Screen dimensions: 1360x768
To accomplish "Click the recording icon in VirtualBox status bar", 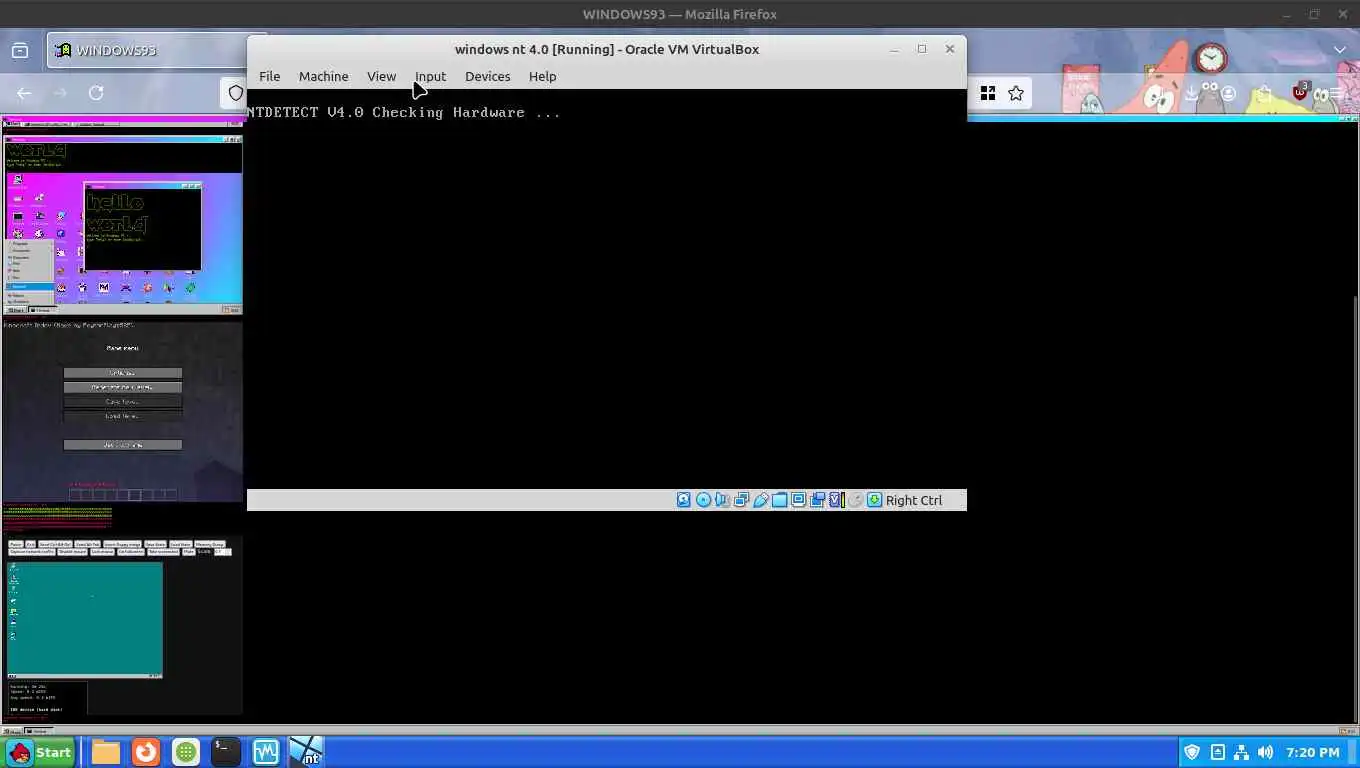I will tap(817, 500).
